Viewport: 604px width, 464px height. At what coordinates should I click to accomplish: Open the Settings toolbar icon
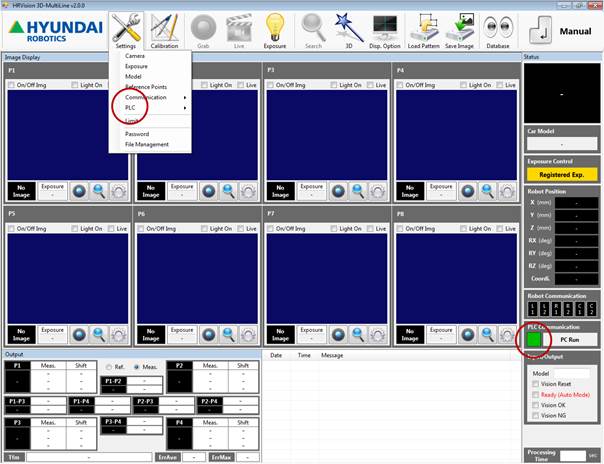[126, 31]
